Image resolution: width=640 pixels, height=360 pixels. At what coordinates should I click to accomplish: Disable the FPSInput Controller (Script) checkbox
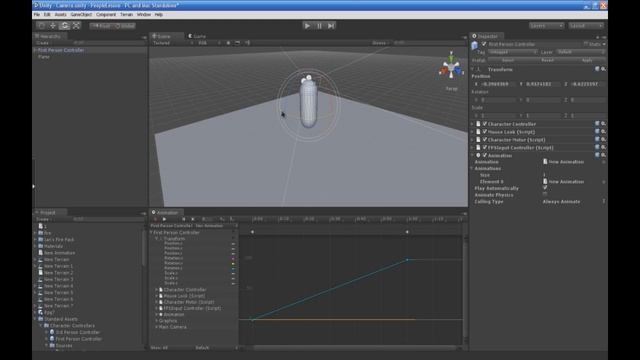click(x=485, y=147)
